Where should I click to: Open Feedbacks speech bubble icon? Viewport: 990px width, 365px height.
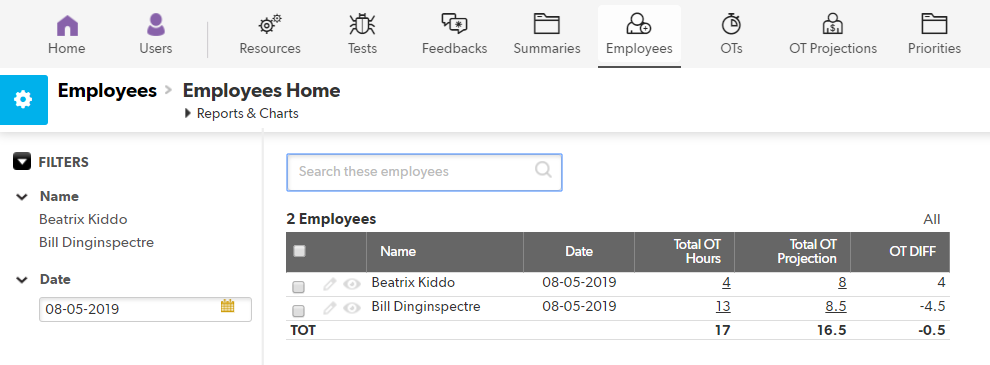point(455,25)
